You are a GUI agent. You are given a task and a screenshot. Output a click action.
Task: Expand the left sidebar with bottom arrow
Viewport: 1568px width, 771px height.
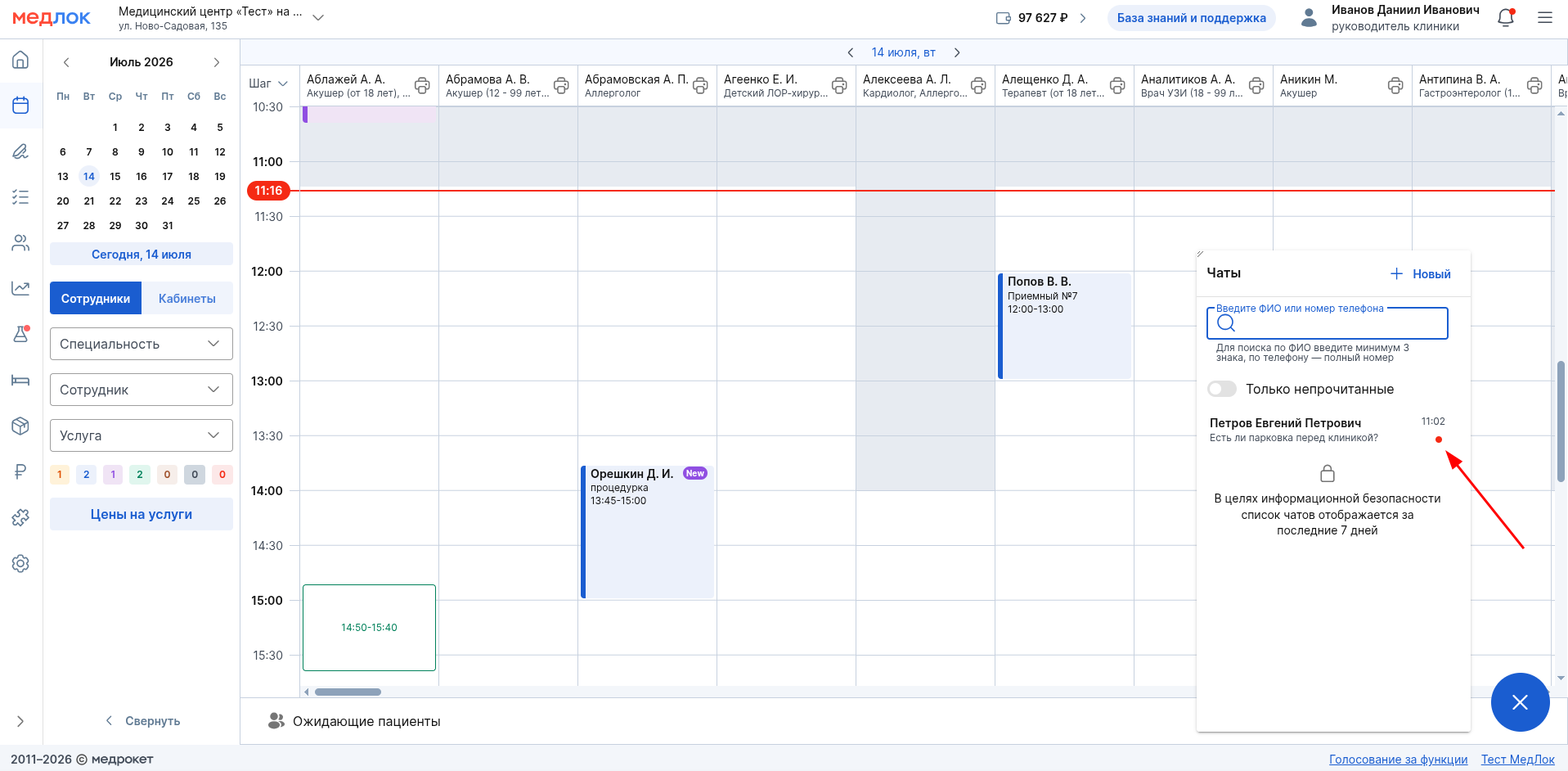[20, 721]
